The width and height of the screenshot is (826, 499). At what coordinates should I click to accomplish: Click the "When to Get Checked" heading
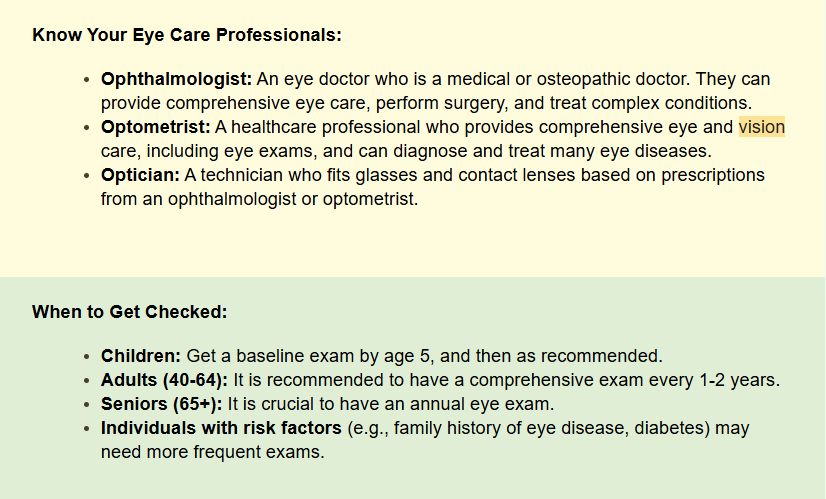point(130,311)
